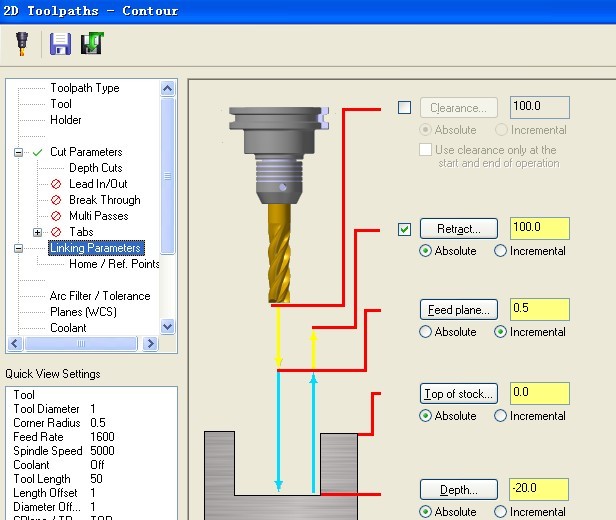Click the tree scroll up arrow
The image size is (616, 520).
pyautogui.click(x=168, y=88)
